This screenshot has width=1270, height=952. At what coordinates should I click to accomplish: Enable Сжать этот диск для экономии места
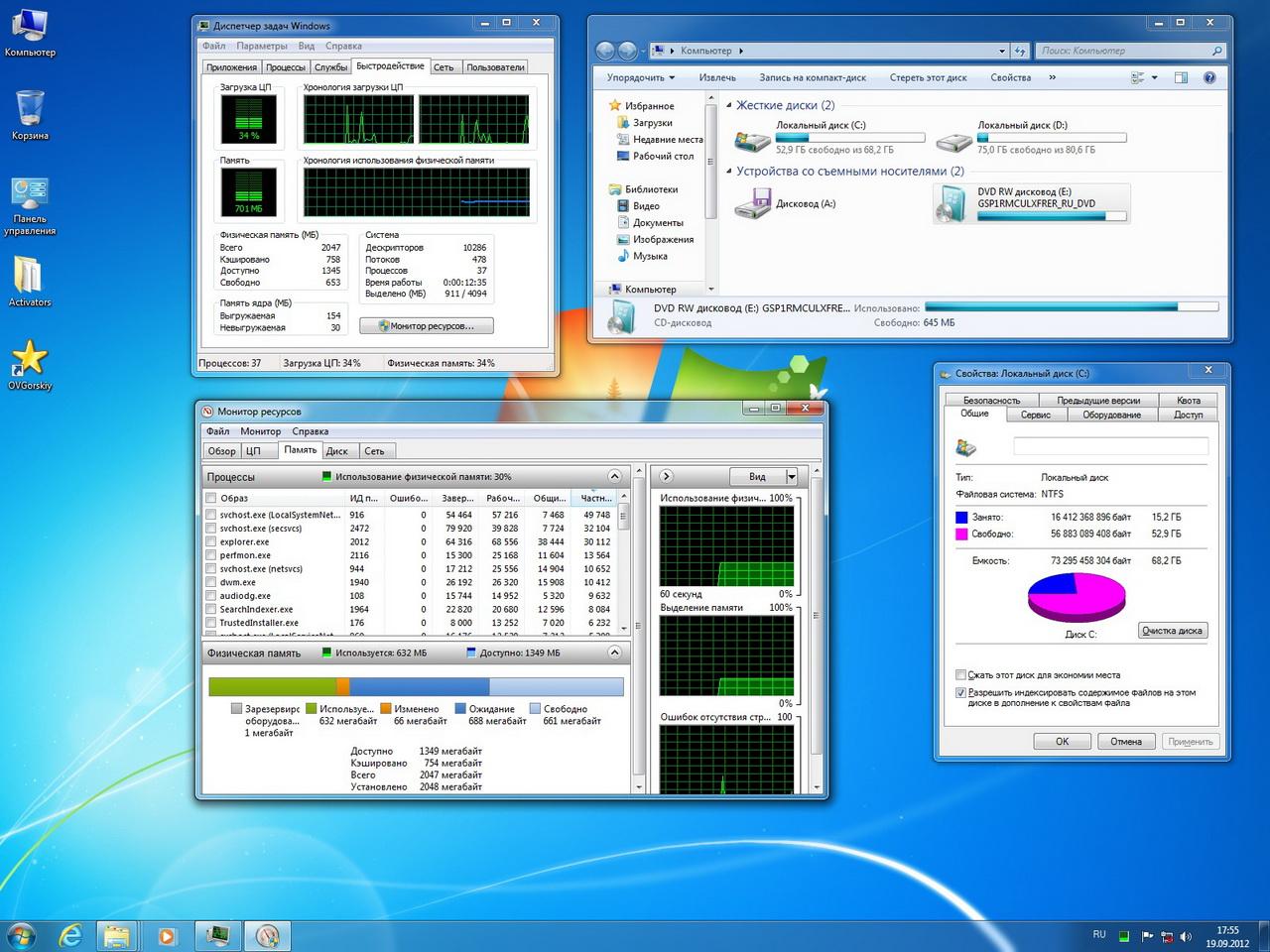click(960, 675)
